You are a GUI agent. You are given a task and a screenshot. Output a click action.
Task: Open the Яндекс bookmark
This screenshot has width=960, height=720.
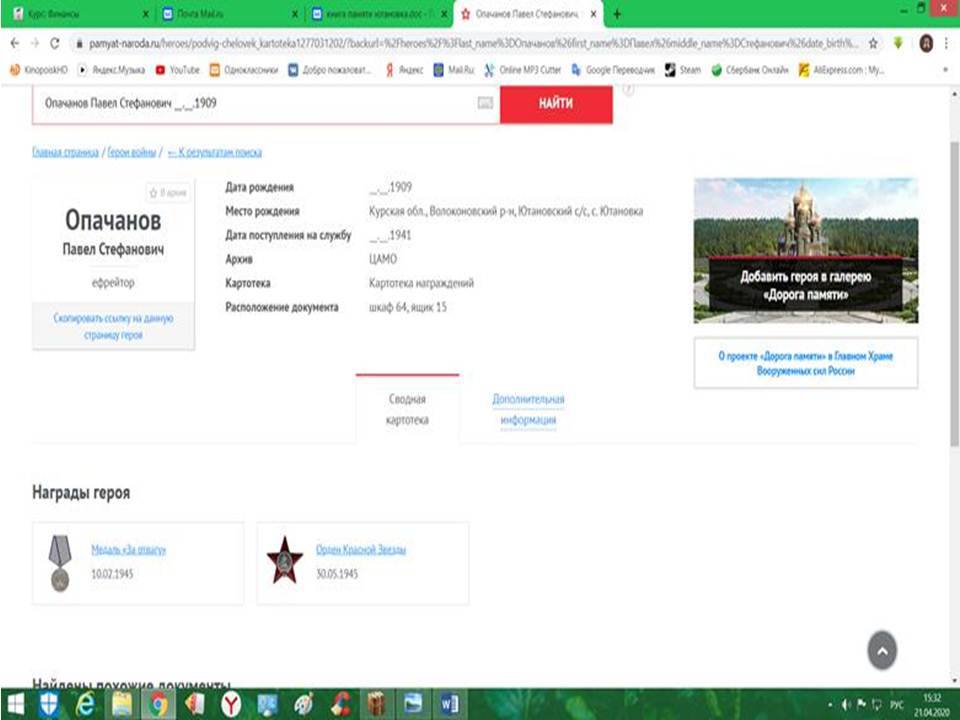(404, 70)
